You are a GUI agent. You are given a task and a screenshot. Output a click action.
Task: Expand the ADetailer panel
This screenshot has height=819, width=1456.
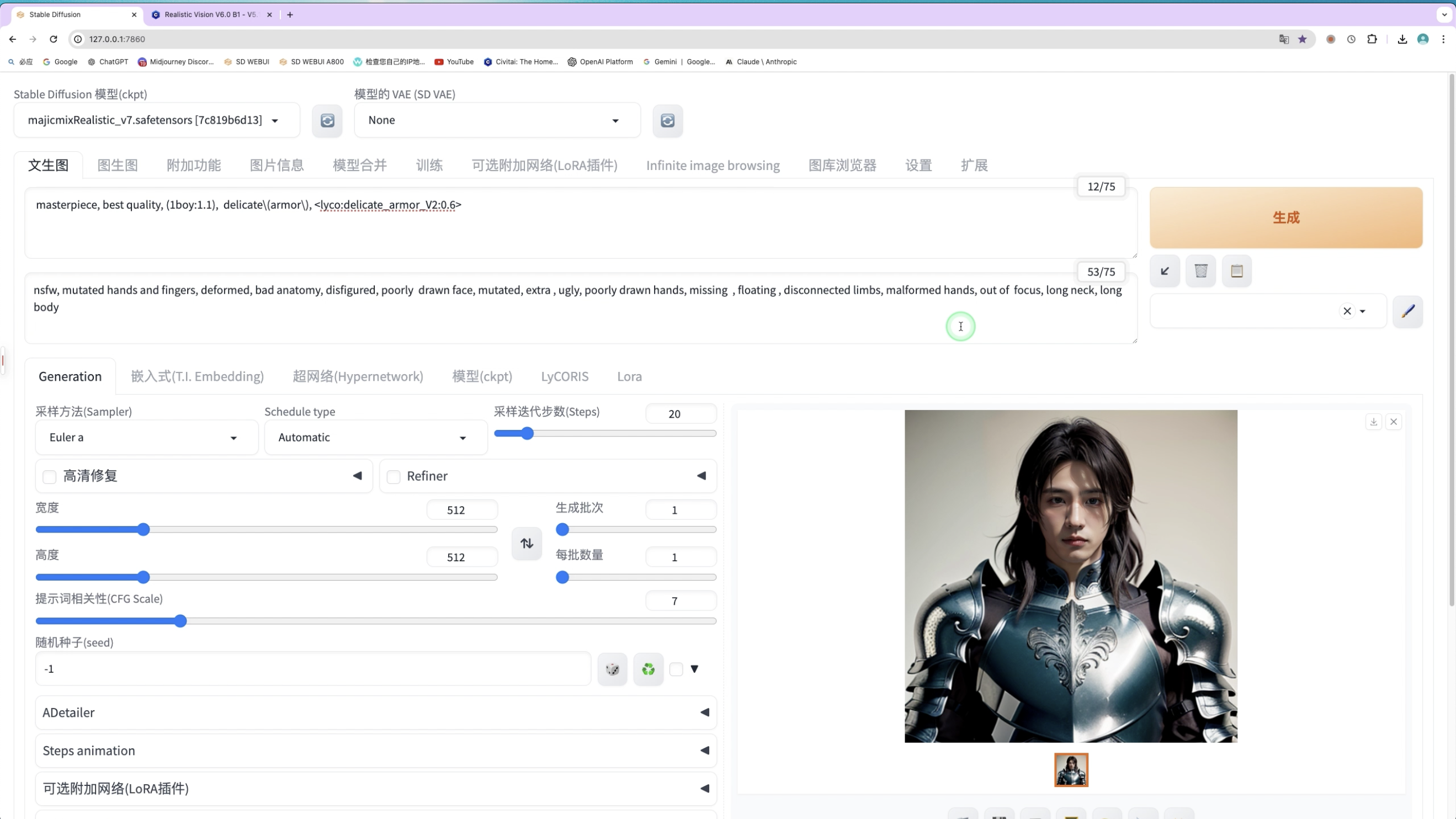click(x=376, y=712)
